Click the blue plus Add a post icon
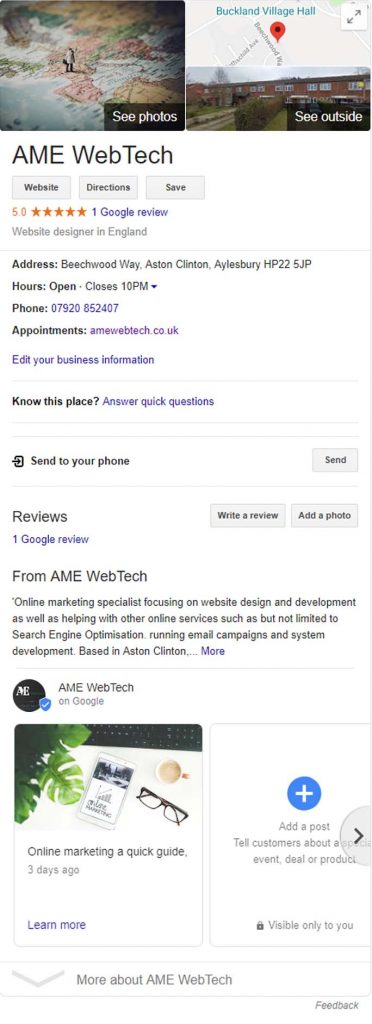 pyautogui.click(x=304, y=793)
